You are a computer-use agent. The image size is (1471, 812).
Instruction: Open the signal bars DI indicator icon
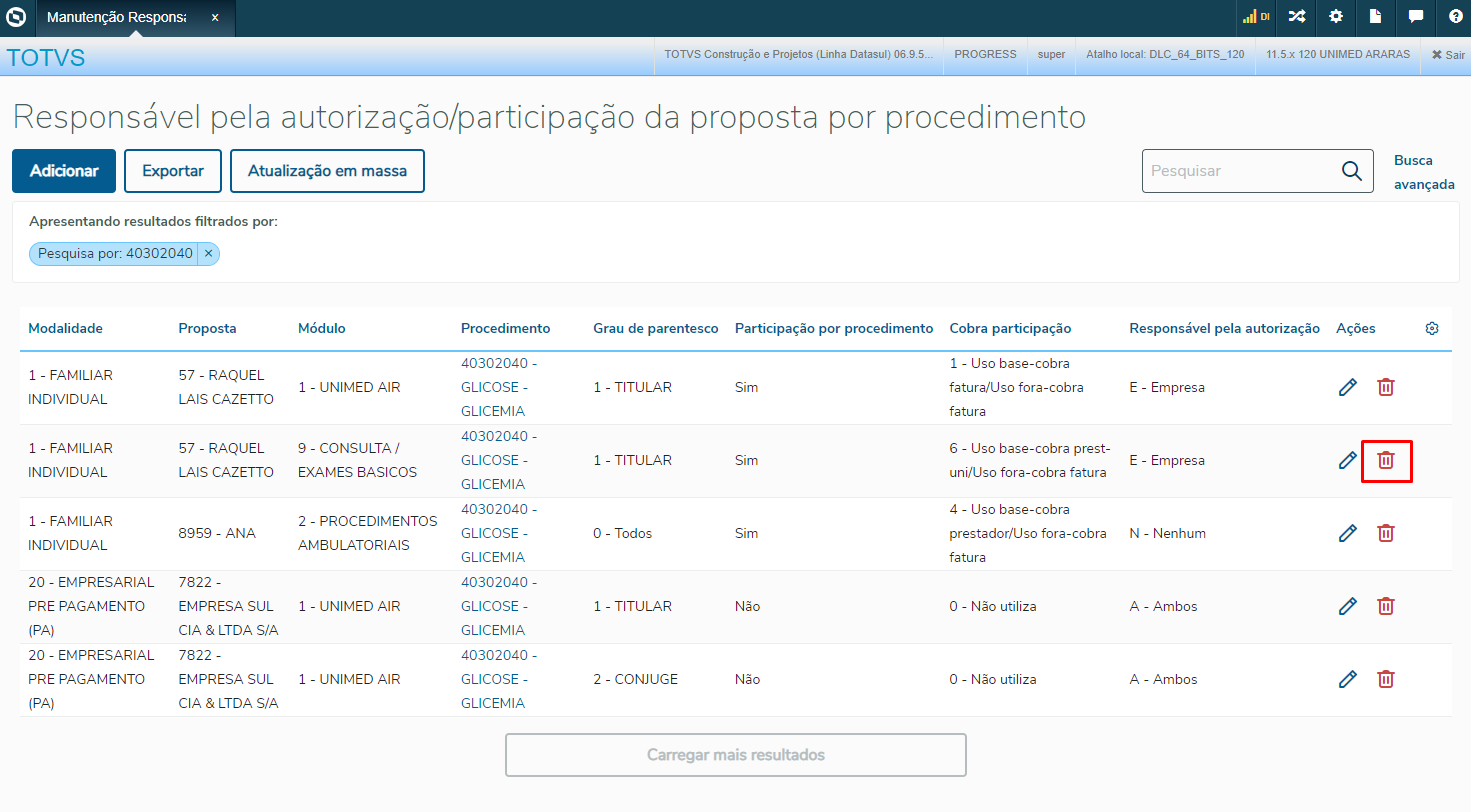(1256, 17)
